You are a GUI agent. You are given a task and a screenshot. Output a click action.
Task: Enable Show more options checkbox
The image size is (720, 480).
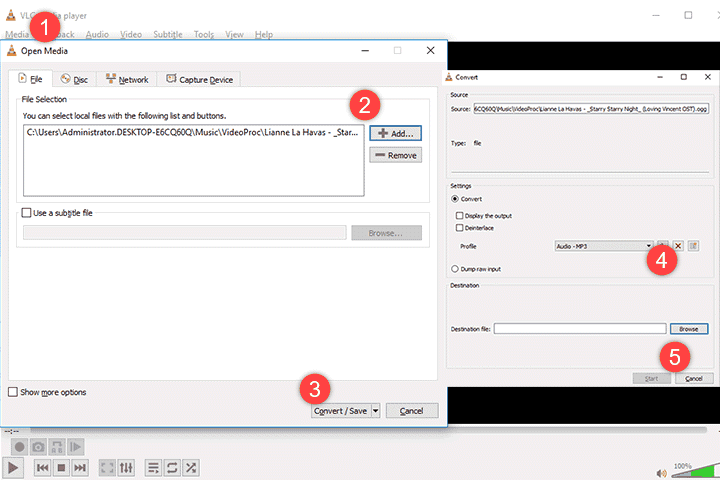13,392
